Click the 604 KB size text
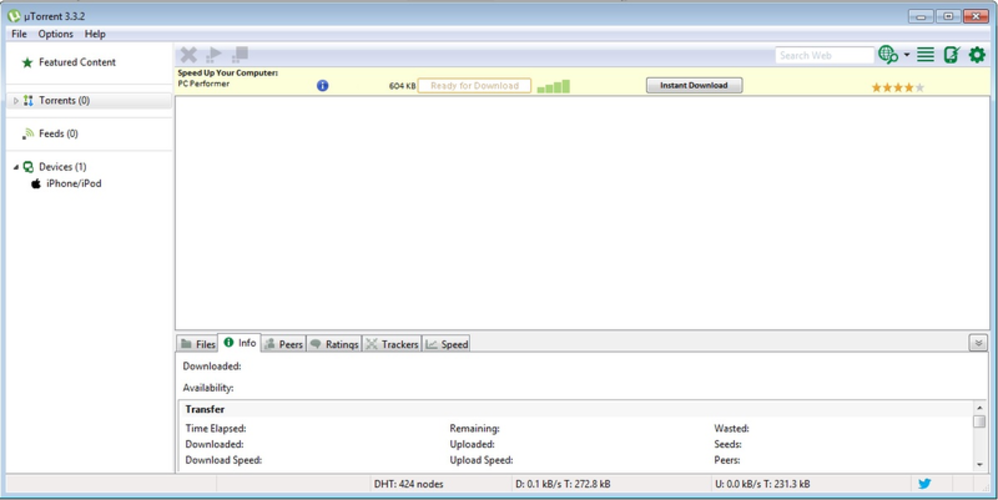The height and width of the screenshot is (500, 998). 402,86
